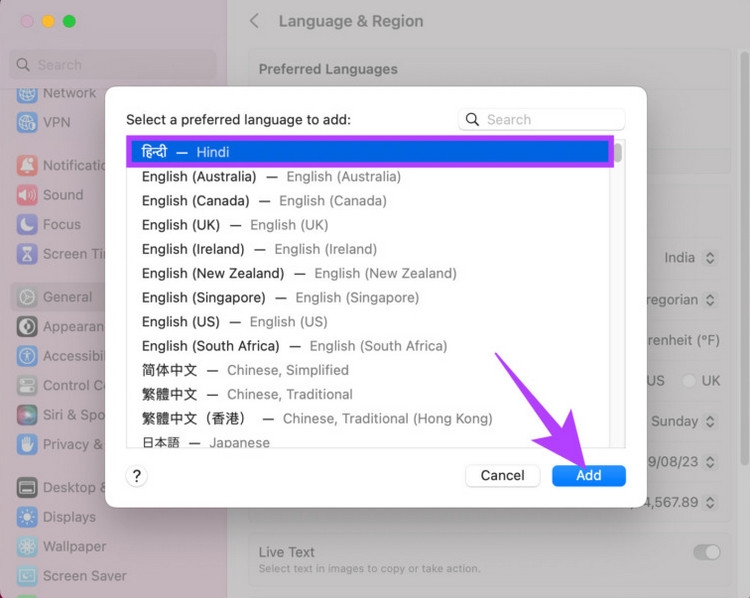This screenshot has height=598, width=750.
Task: Cancel the language selection dialog
Action: point(503,476)
